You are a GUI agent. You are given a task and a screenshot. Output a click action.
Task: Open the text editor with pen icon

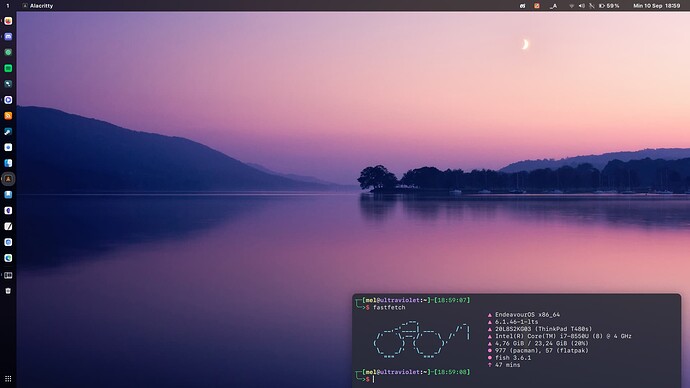[x=8, y=227]
